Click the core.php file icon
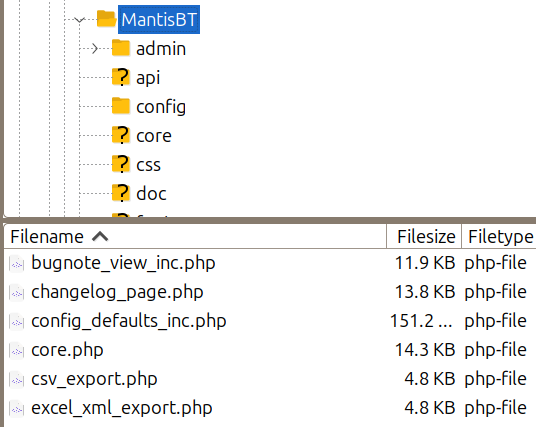The image size is (536, 427). [x=17, y=351]
